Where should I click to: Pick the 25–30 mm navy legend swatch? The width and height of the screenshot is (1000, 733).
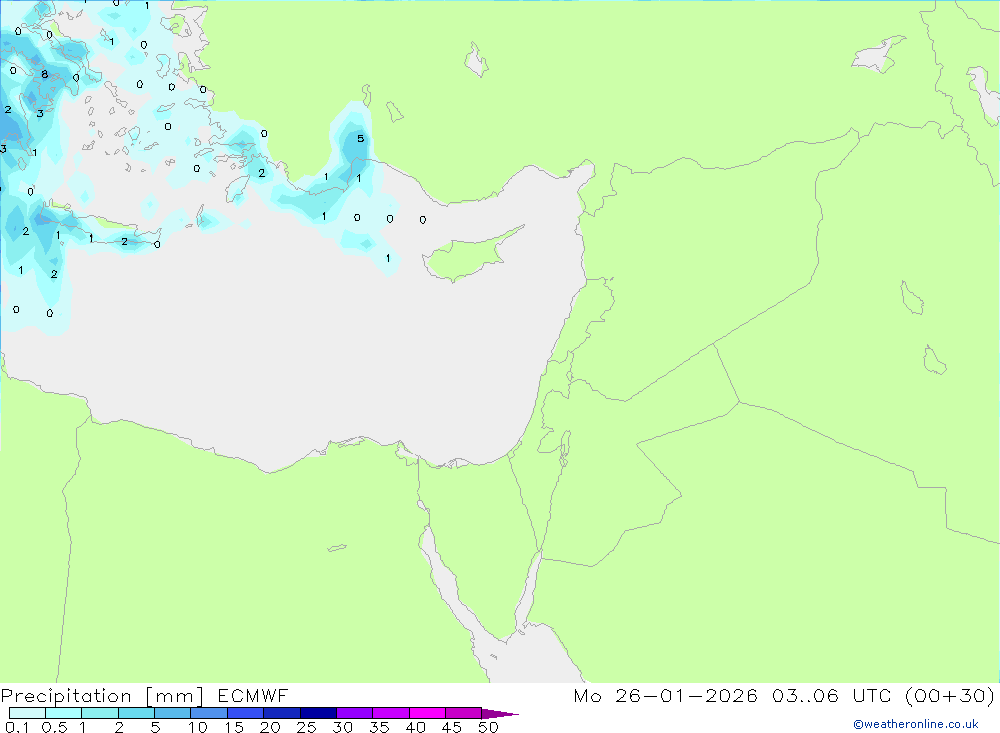[318, 713]
